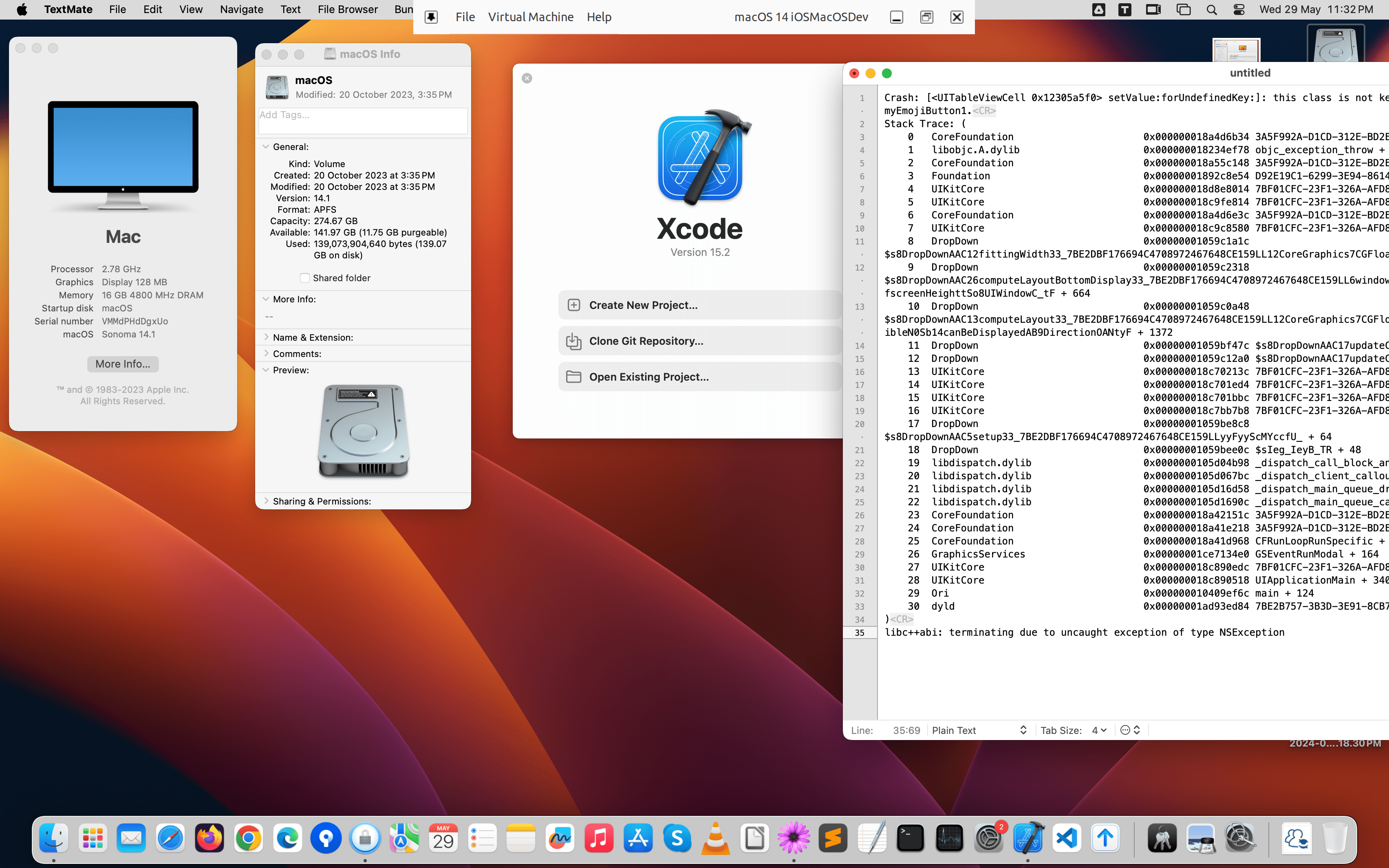Open the Virtual Machine menu
The image size is (1389, 868).
point(530,17)
